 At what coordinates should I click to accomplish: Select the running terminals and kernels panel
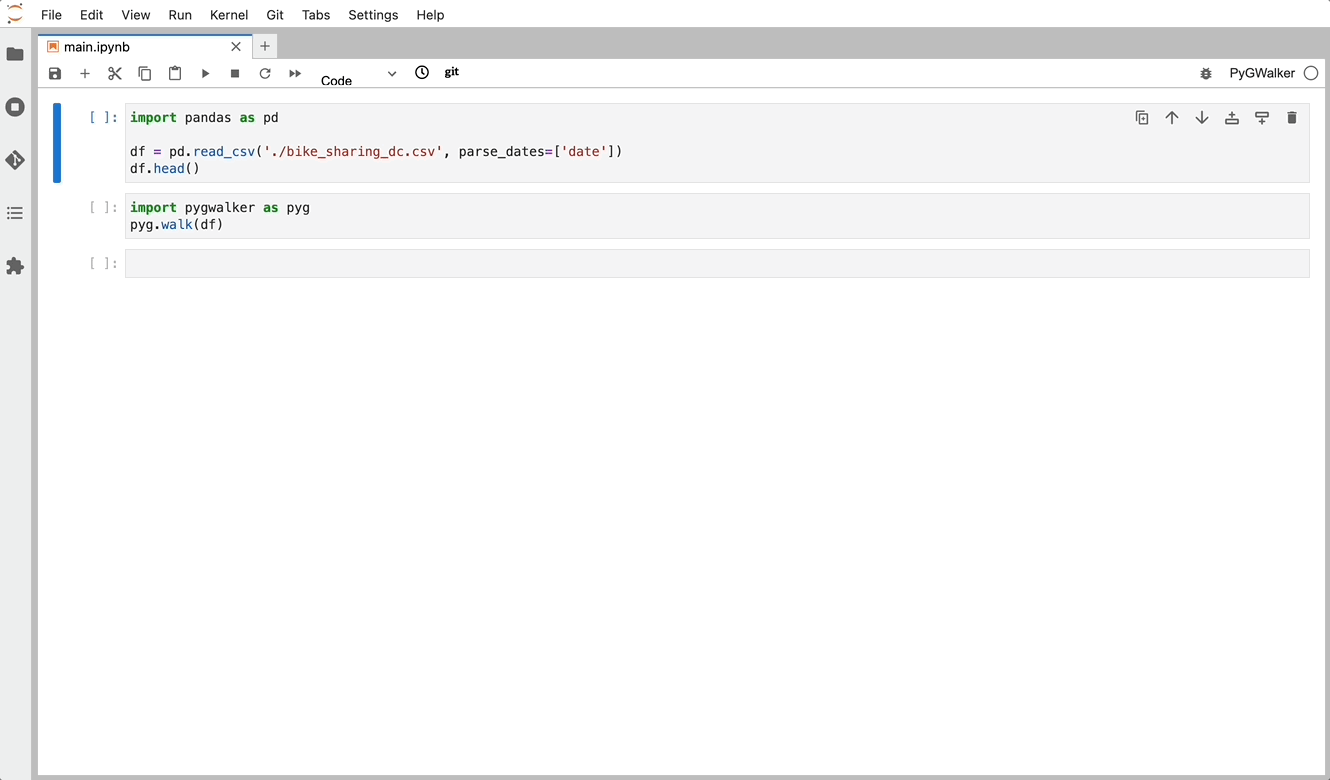(15, 107)
